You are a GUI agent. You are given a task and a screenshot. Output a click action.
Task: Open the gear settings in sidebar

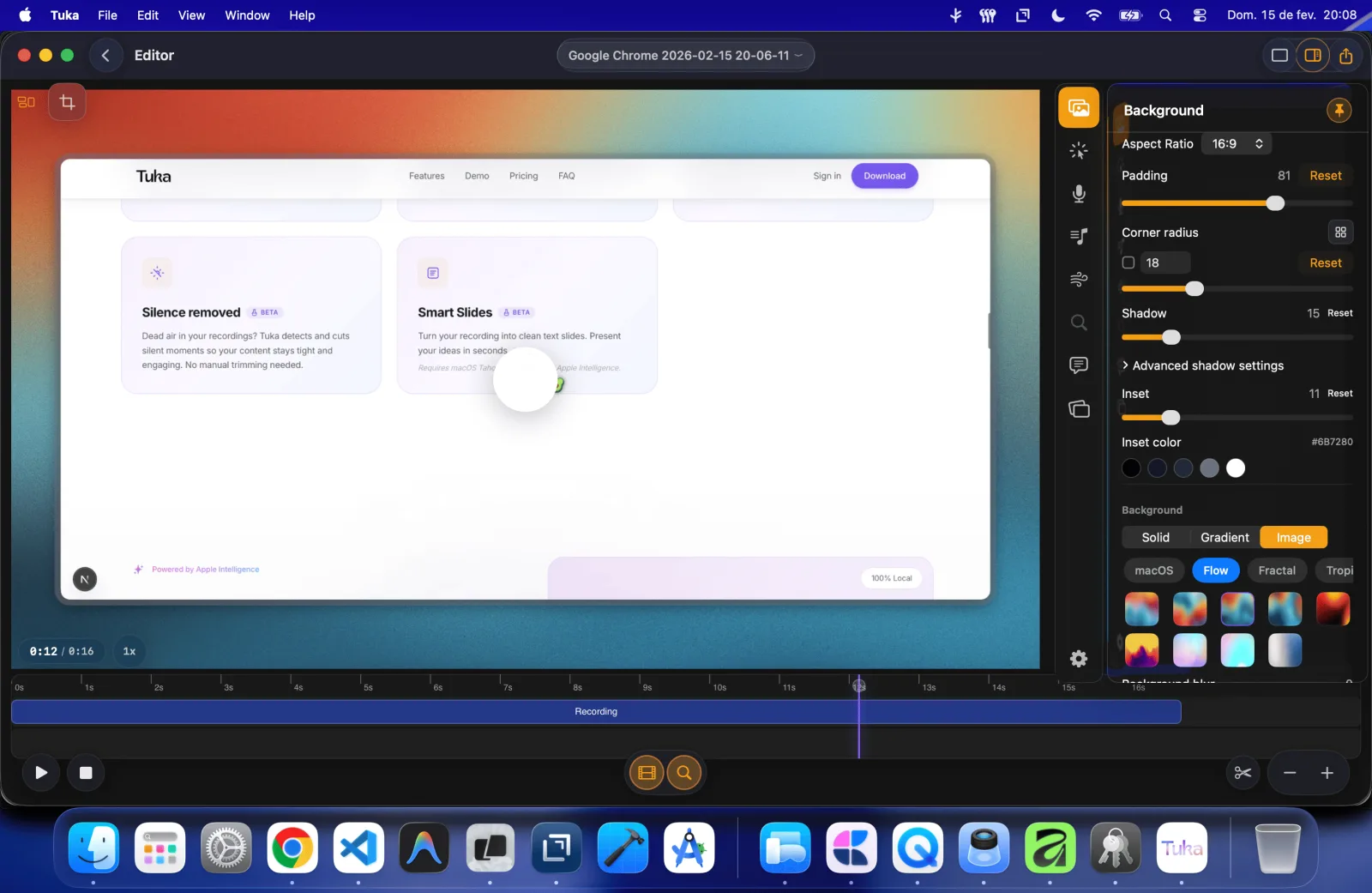[1079, 658]
